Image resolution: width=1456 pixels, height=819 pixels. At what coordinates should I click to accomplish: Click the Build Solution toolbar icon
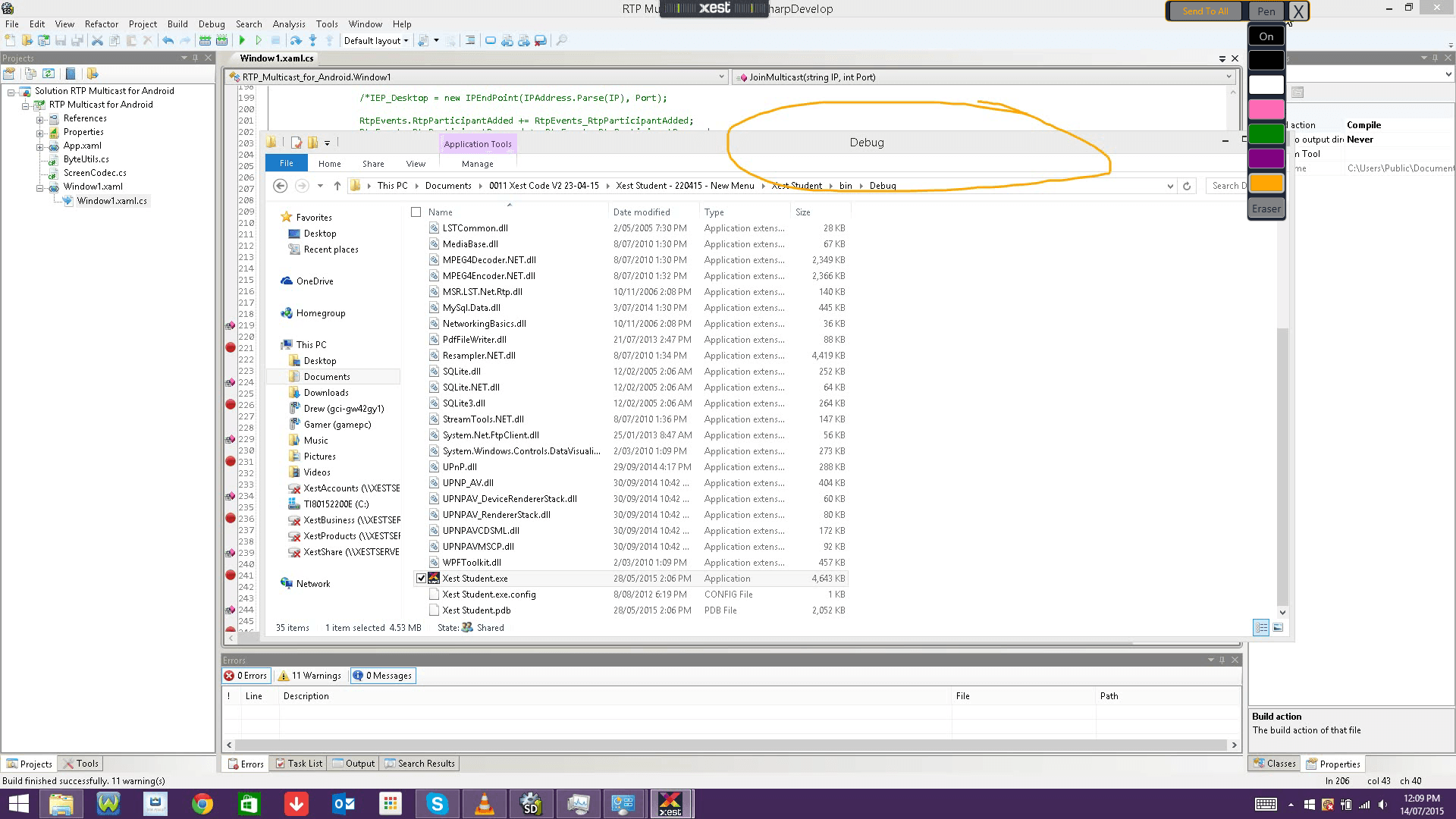[205, 40]
